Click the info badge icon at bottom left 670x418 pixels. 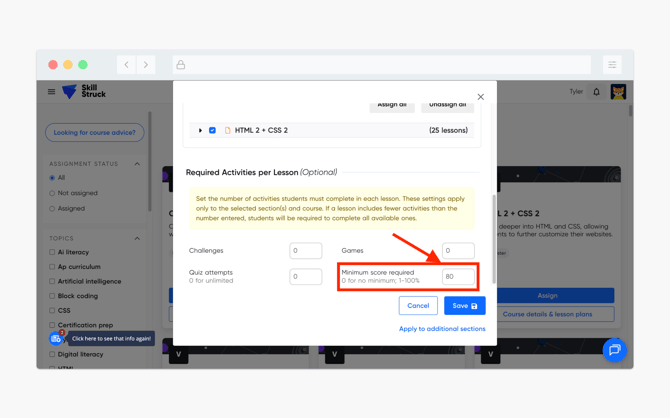[57, 338]
